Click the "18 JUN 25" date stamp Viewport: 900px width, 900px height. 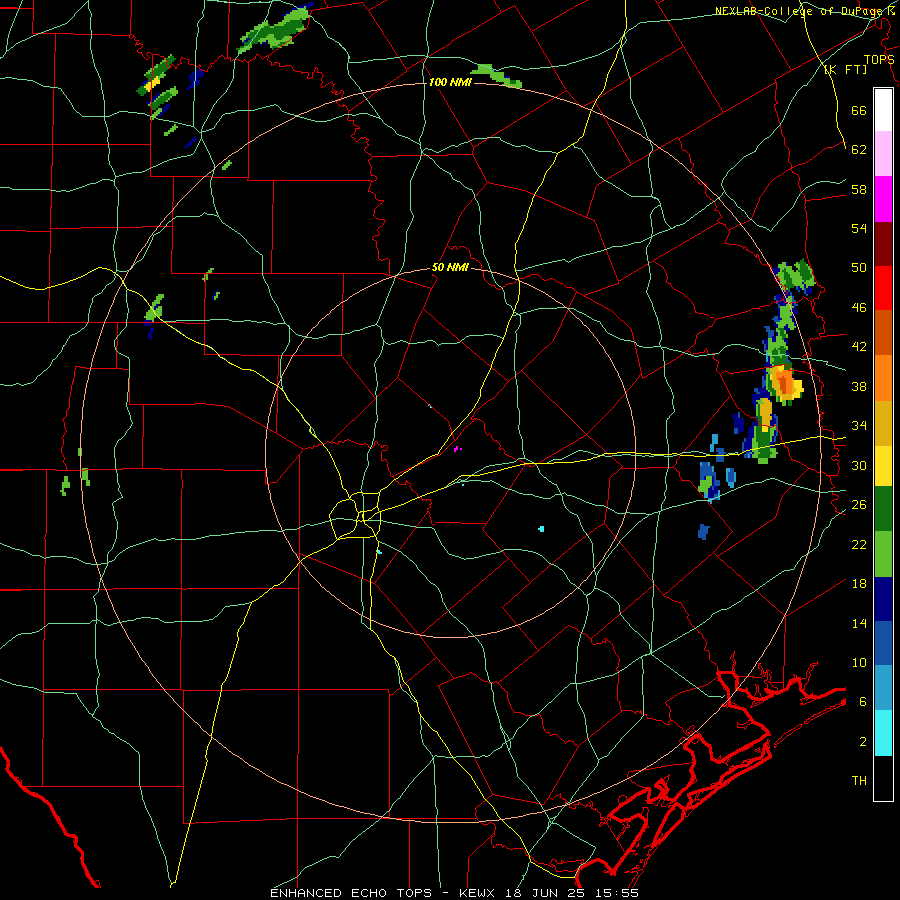tap(545, 893)
